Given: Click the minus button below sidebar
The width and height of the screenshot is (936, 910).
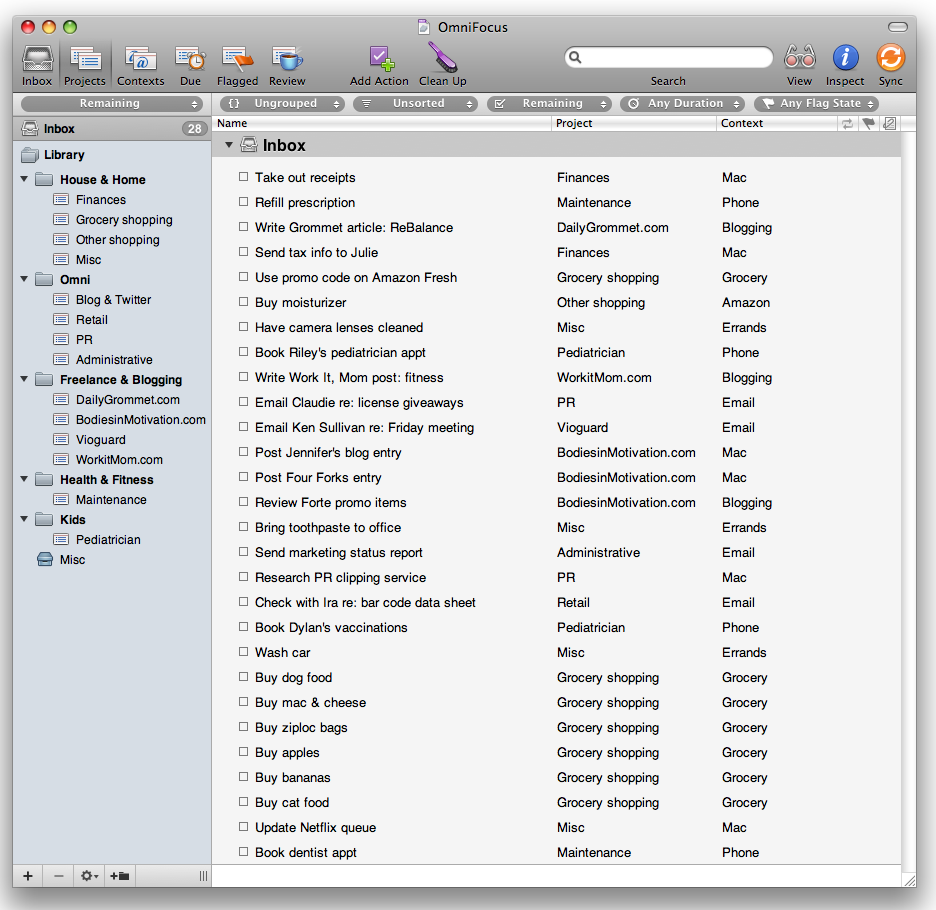Looking at the screenshot, I should (x=58, y=875).
